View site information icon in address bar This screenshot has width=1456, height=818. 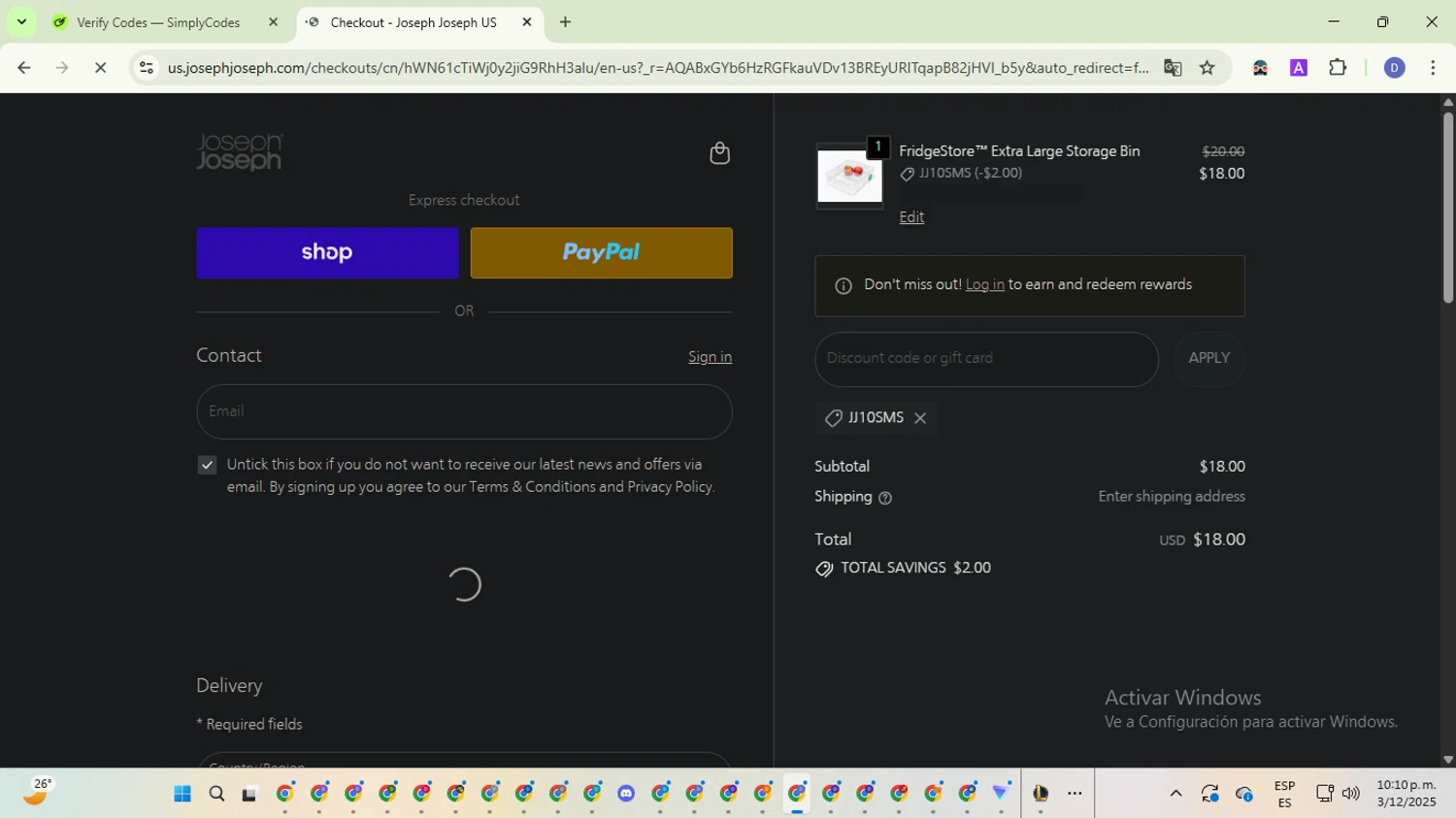pos(147,68)
